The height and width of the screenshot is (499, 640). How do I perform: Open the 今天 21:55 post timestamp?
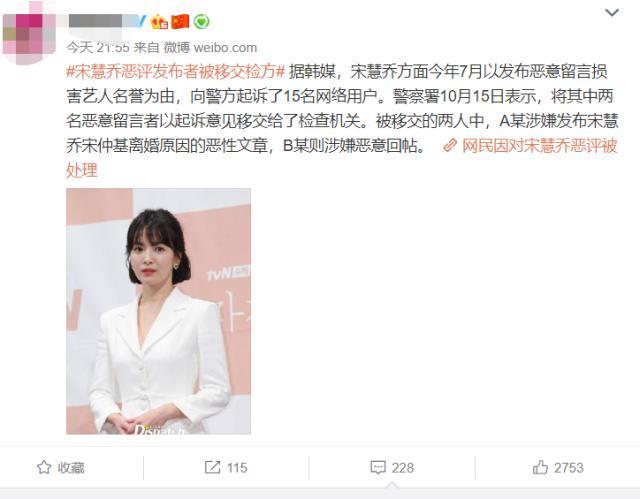pos(98,48)
